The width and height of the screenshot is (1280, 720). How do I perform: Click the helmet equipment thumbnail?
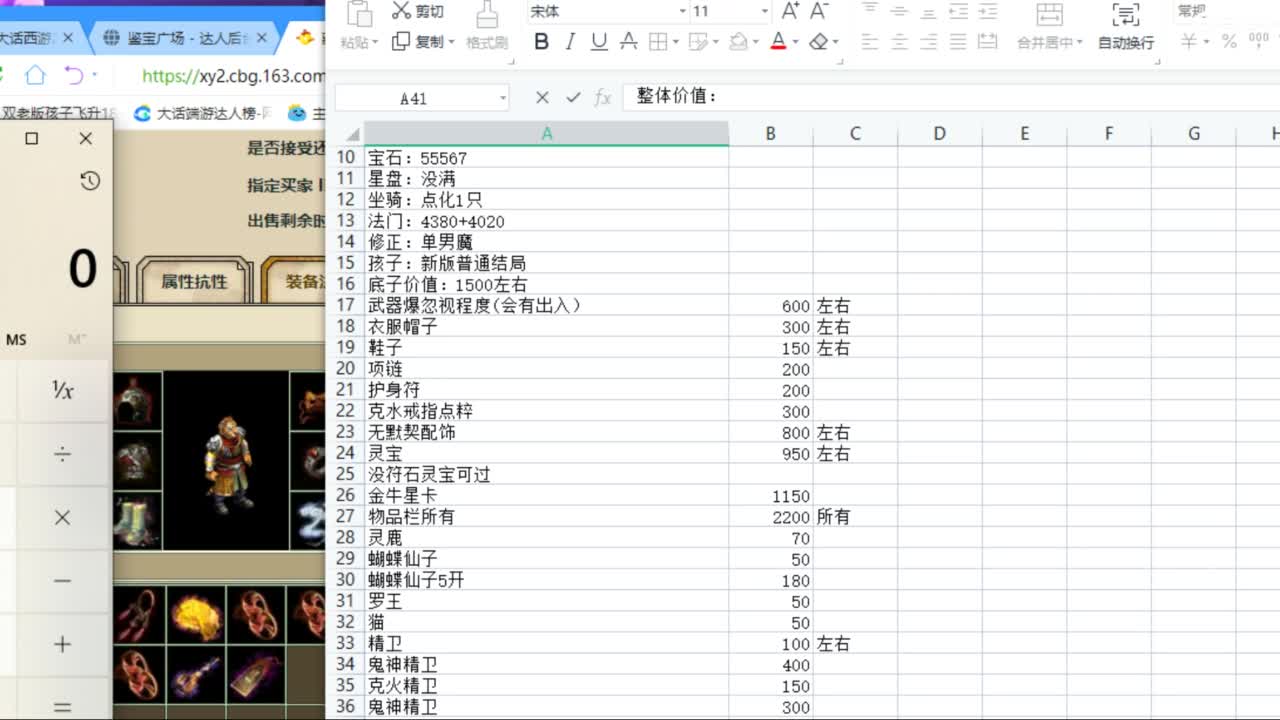(136, 402)
